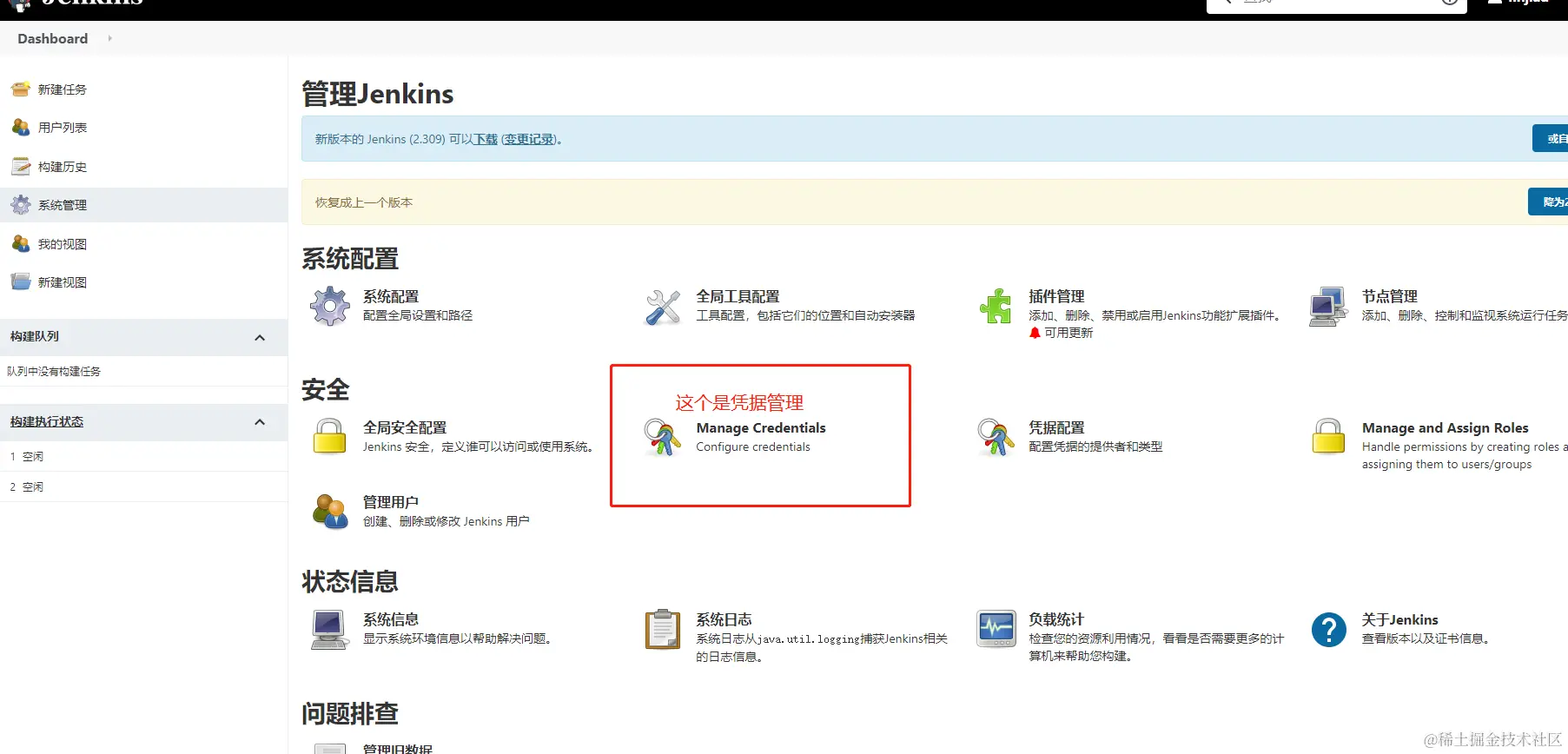The height and width of the screenshot is (754, 1568).
Task: Open the Manage Credentials link
Action: tap(761, 427)
